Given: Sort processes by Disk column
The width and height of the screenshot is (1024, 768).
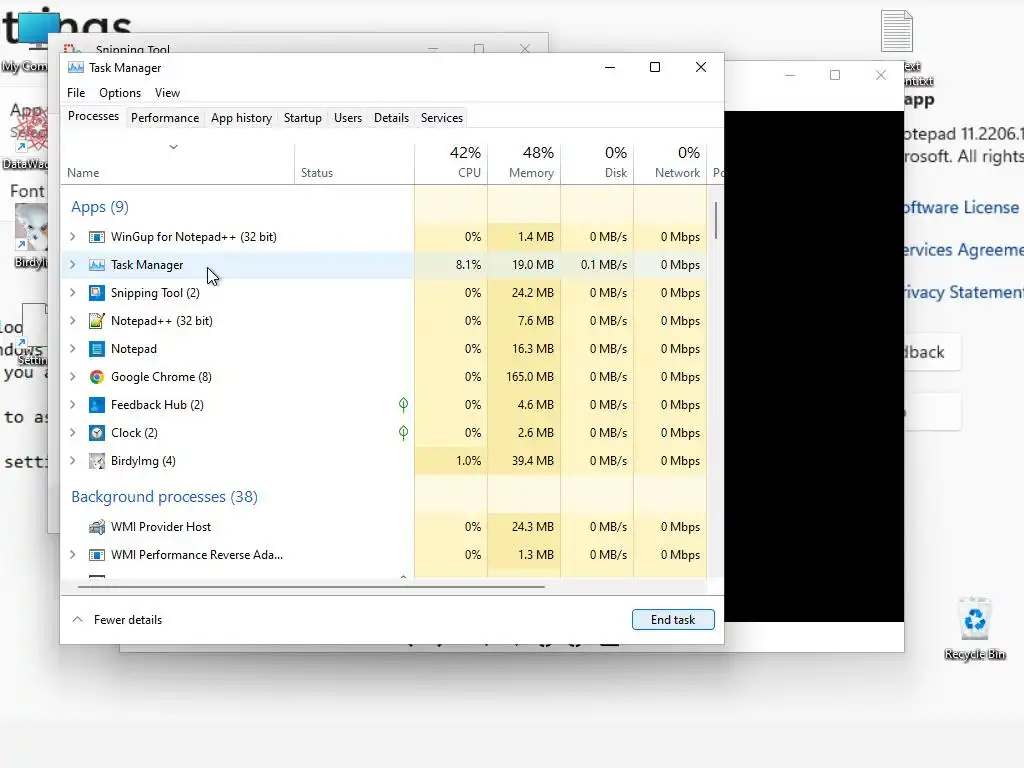Looking at the screenshot, I should point(597,162).
